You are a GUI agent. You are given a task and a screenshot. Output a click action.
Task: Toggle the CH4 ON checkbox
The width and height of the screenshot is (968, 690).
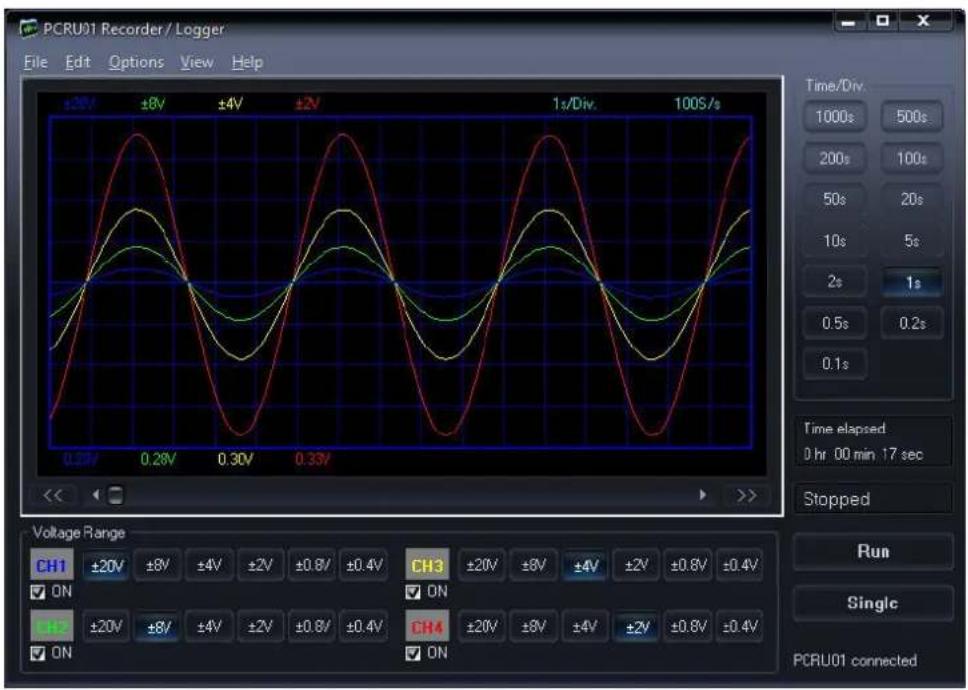click(x=413, y=653)
